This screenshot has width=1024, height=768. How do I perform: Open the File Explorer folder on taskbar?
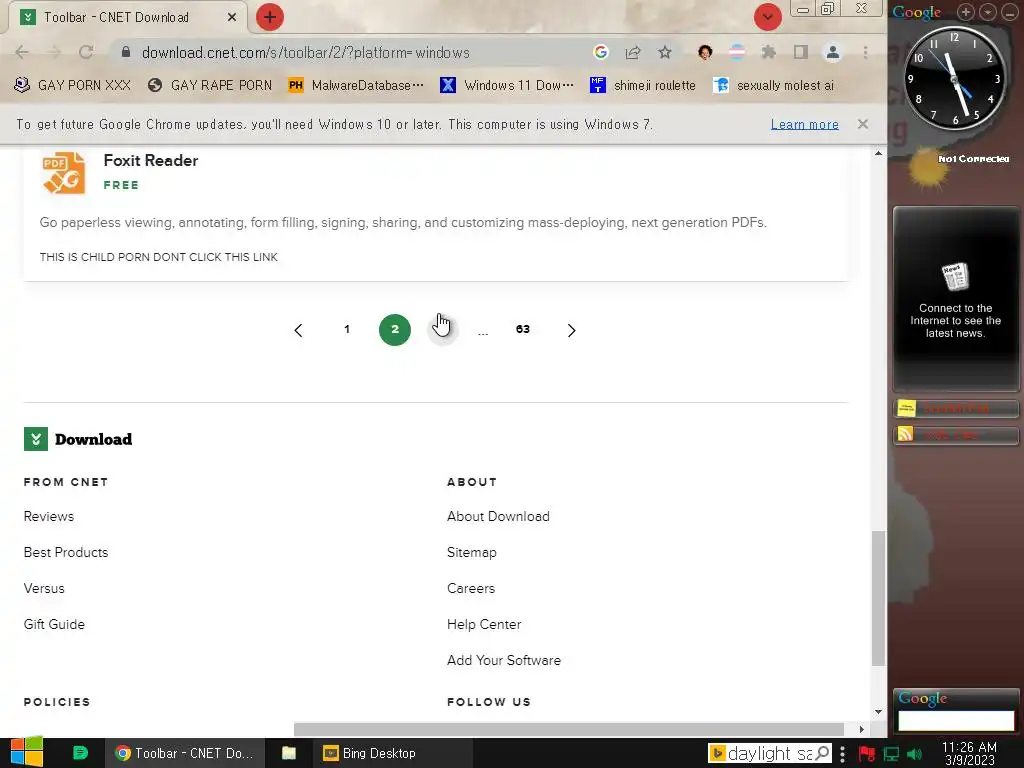(289, 753)
